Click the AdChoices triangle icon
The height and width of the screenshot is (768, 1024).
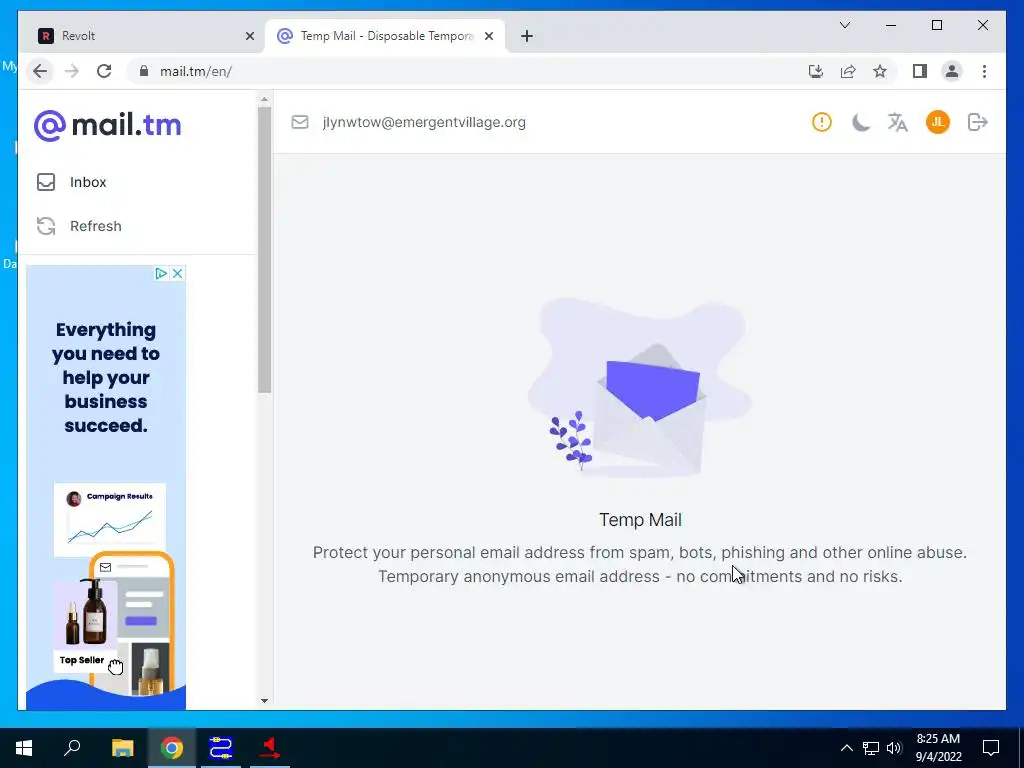click(x=161, y=274)
